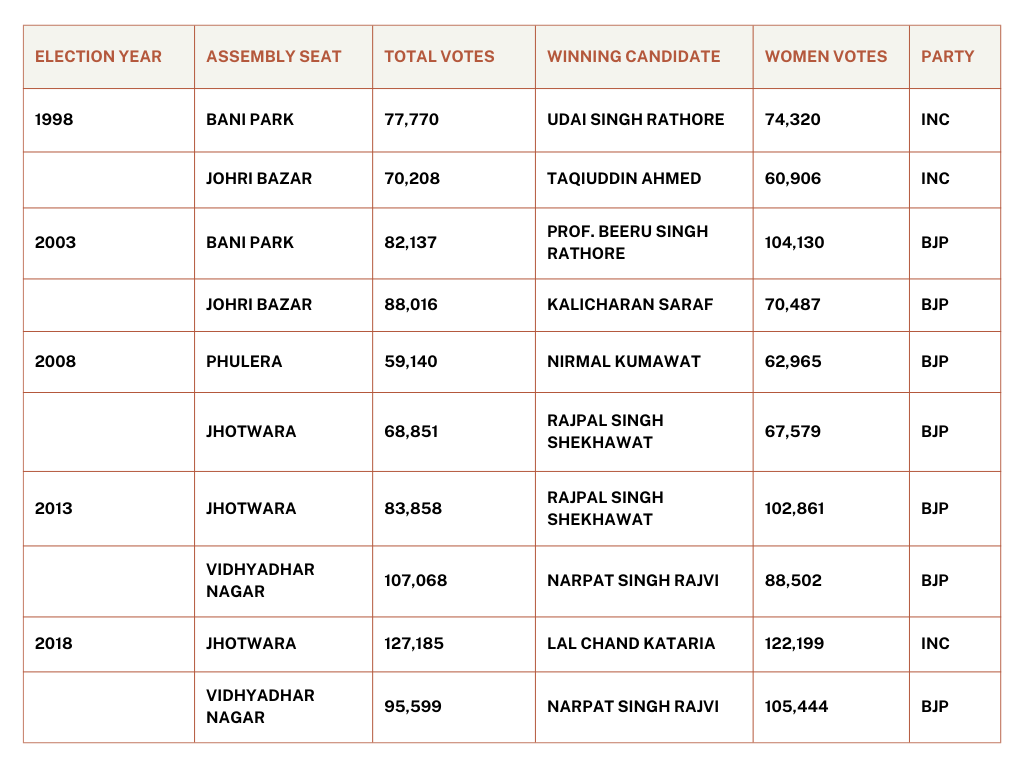Click the 68,851 total votes cell
This screenshot has width=1024, height=768.
click(x=454, y=432)
